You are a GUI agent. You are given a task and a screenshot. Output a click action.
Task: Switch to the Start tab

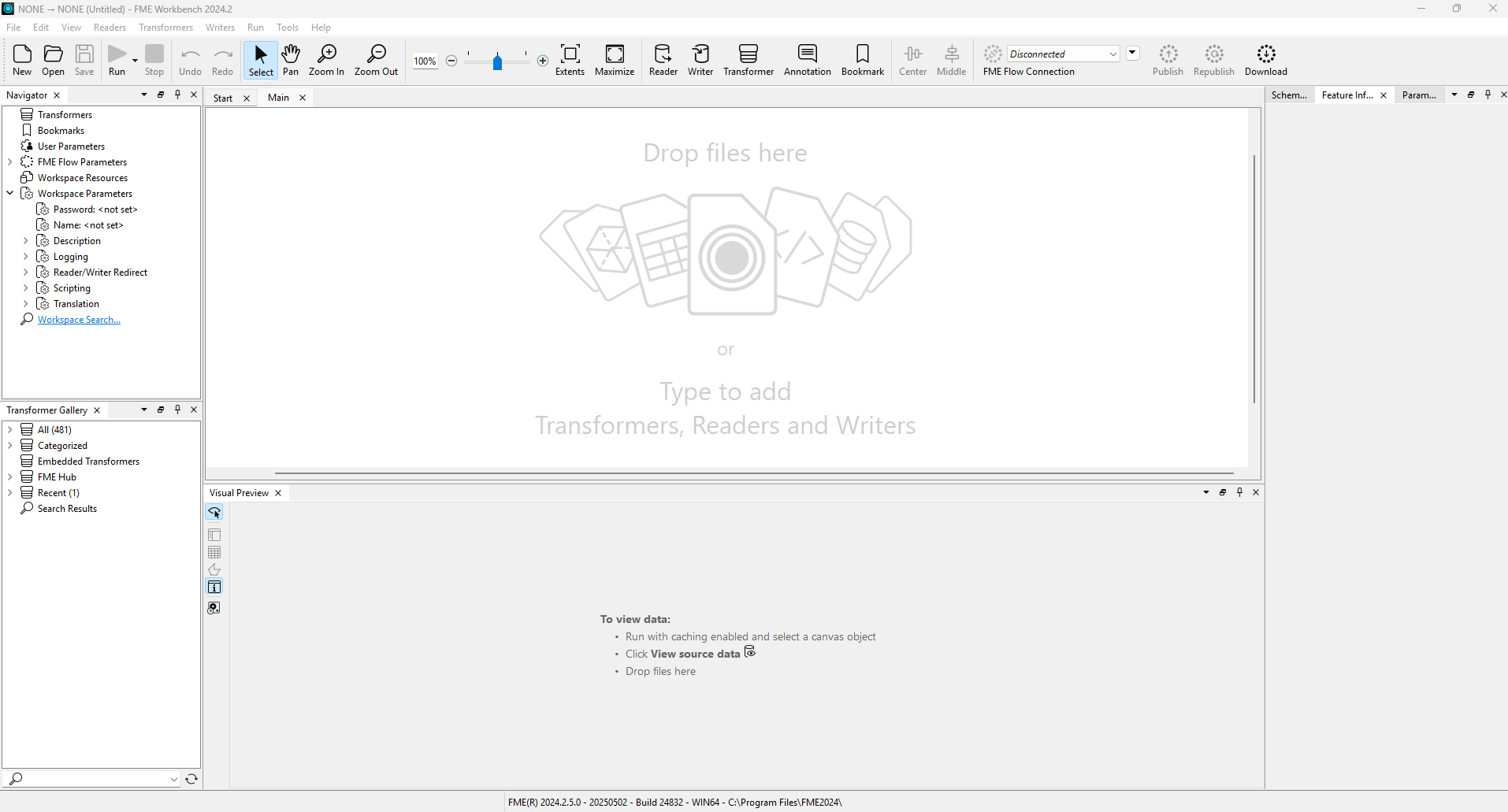point(223,98)
